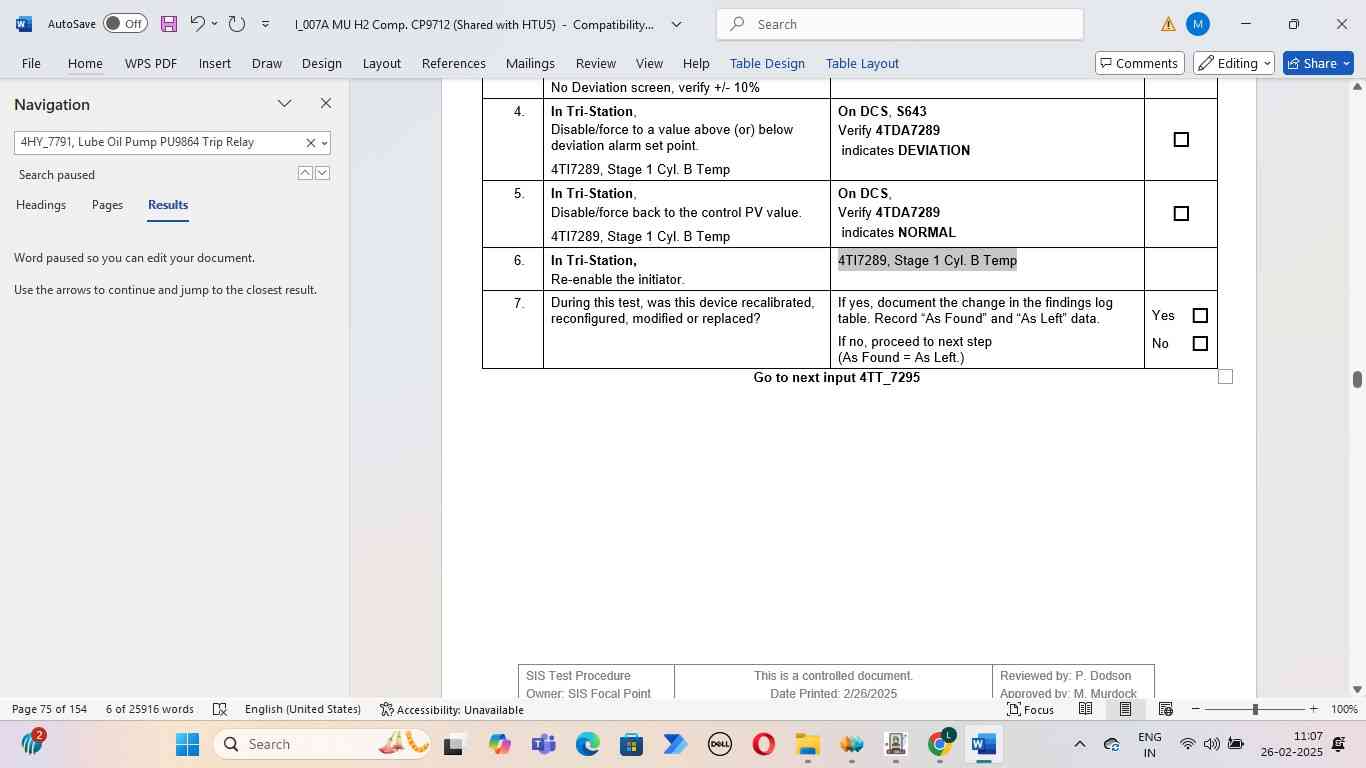Viewport: 1366px width, 768px height.
Task: Open Google Chrome from taskbar
Action: tap(939, 744)
